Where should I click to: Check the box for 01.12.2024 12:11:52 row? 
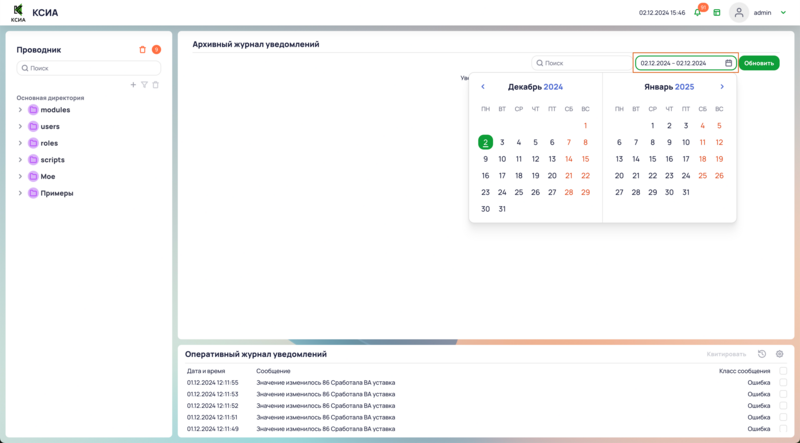tap(783, 405)
